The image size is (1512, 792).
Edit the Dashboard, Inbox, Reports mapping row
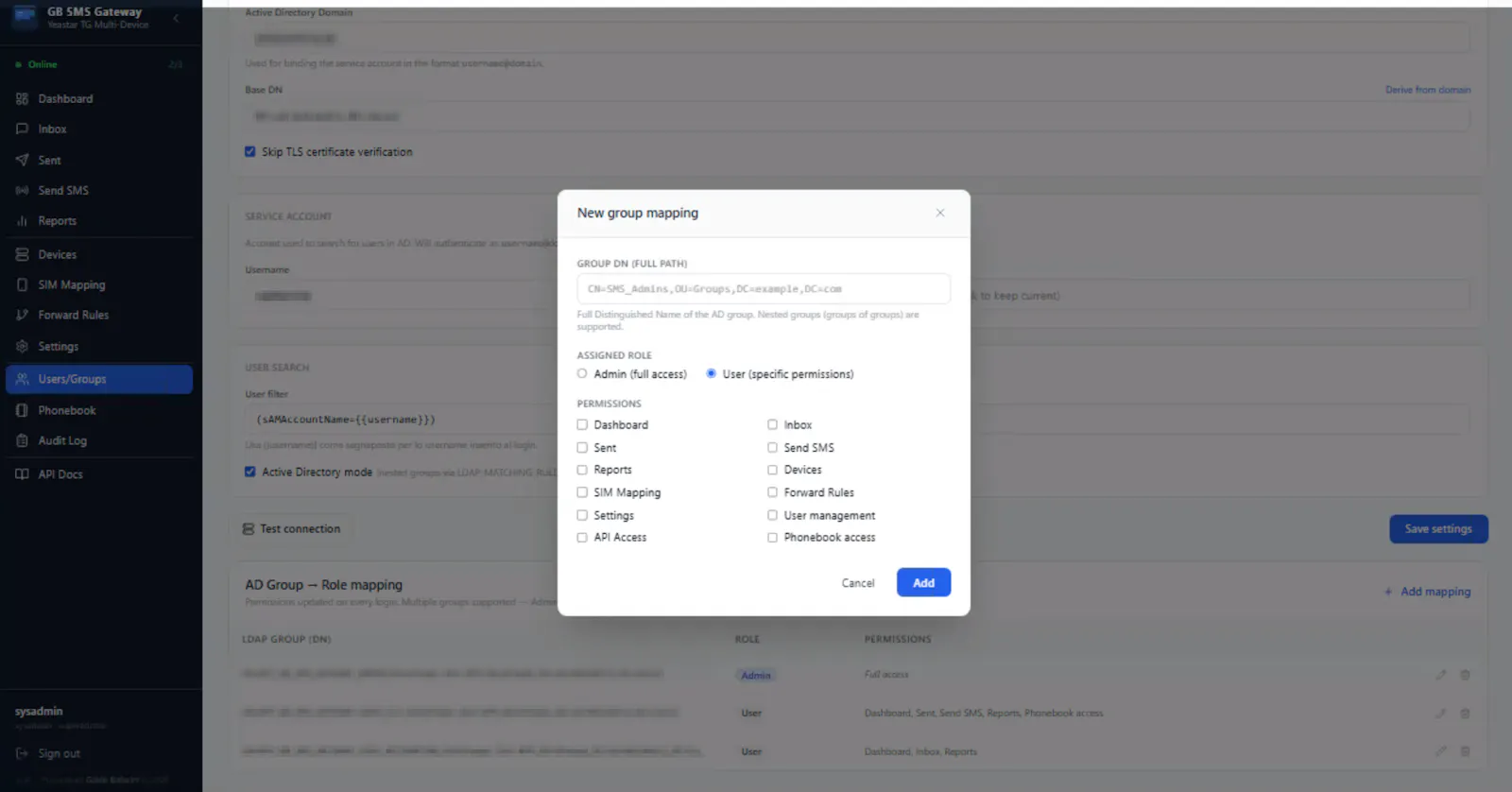1441,751
